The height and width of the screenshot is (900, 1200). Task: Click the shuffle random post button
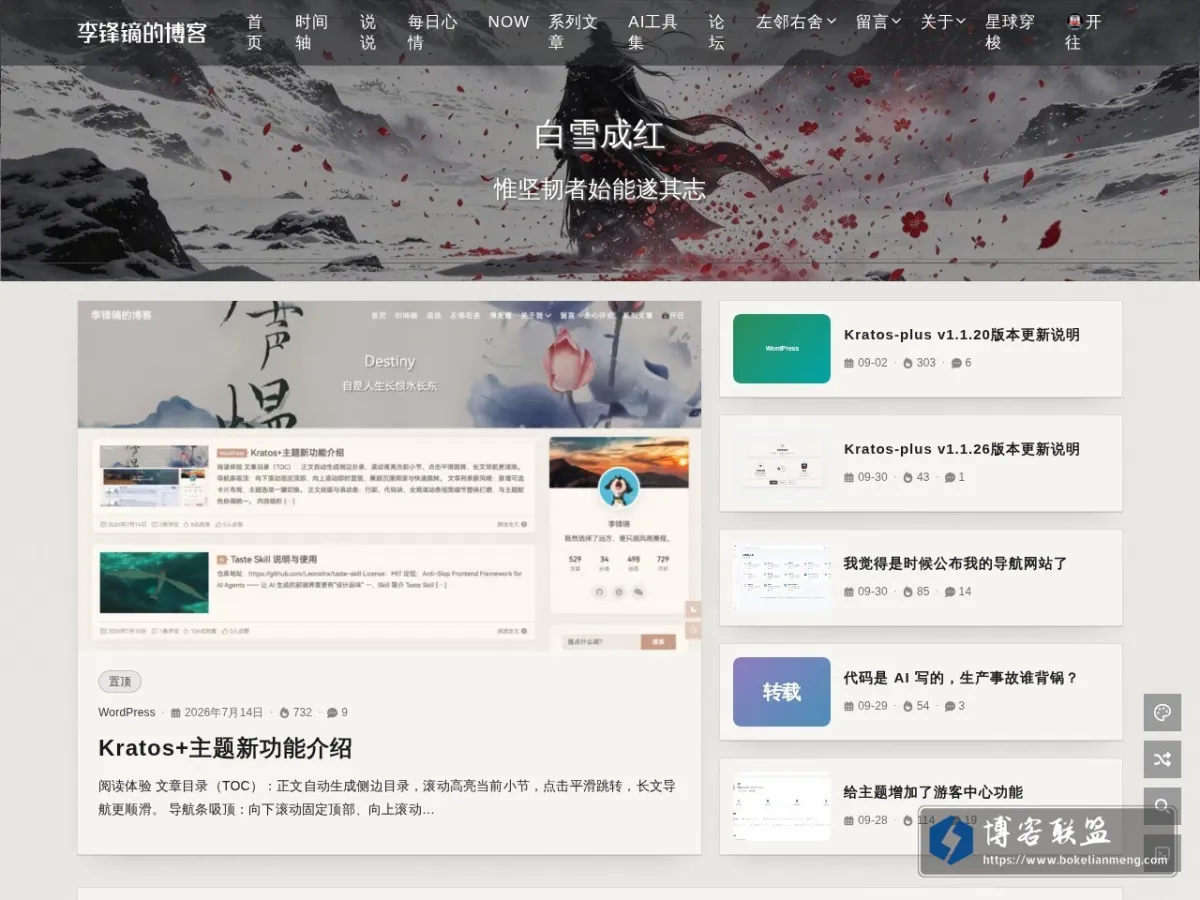point(1162,760)
